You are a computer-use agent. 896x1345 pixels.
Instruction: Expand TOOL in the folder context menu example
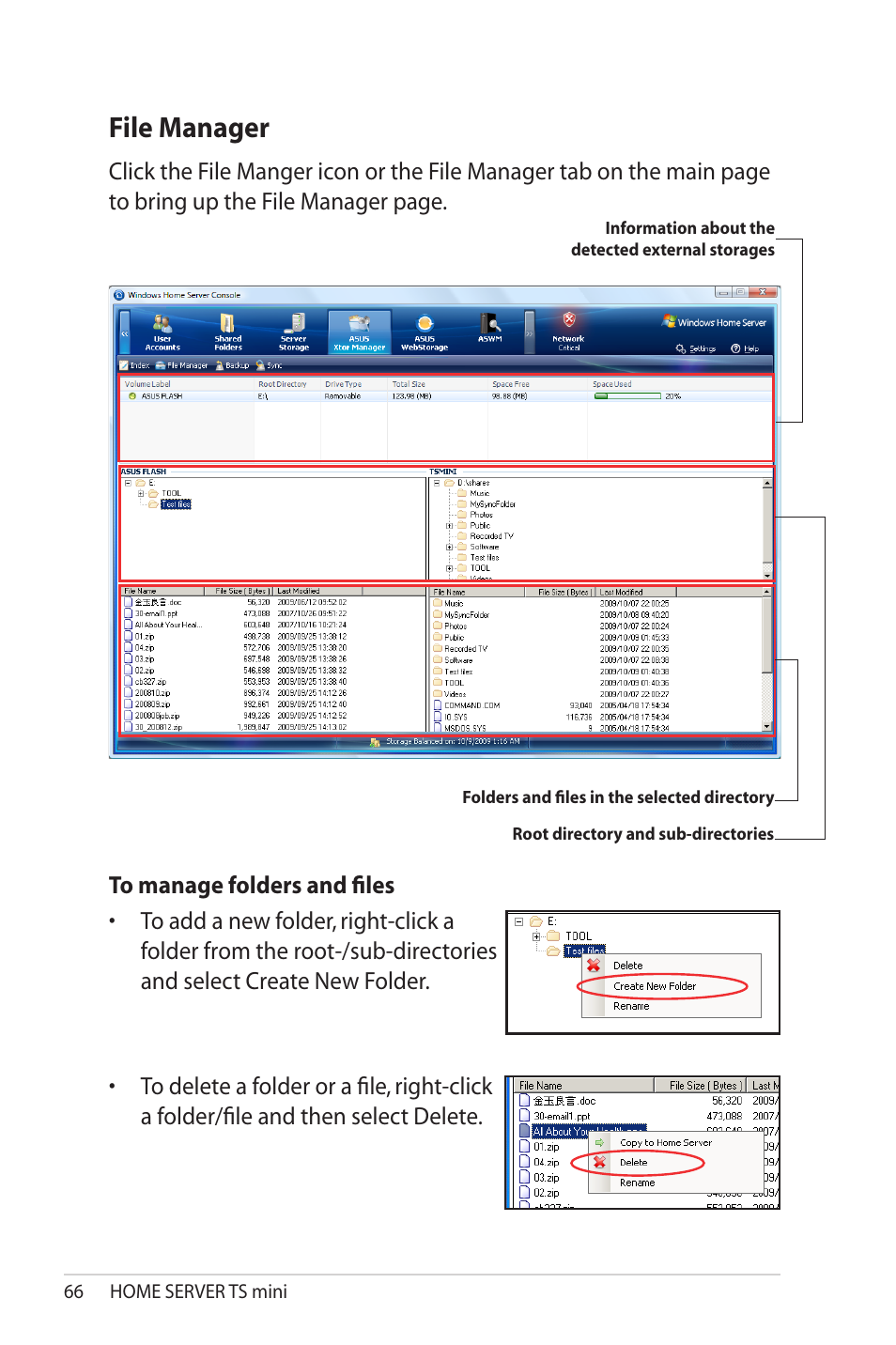[x=536, y=936]
